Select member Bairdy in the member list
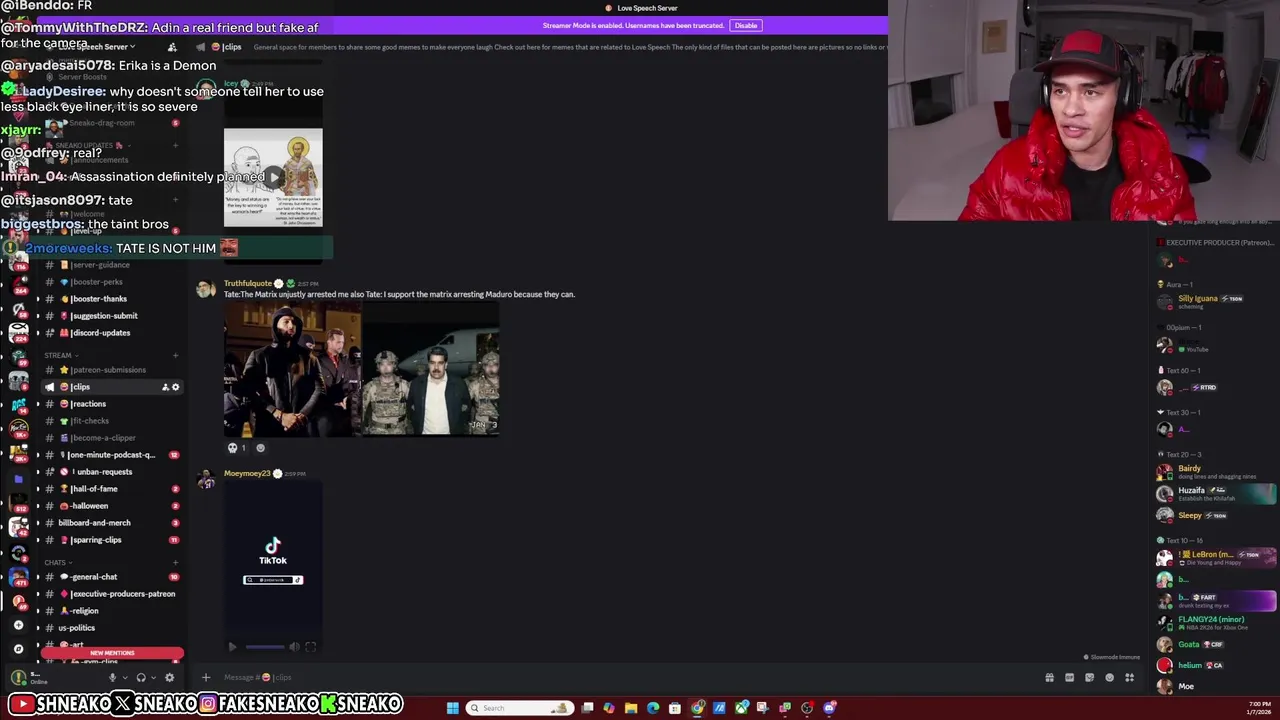Image resolution: width=1280 pixels, height=720 pixels. point(1215,471)
